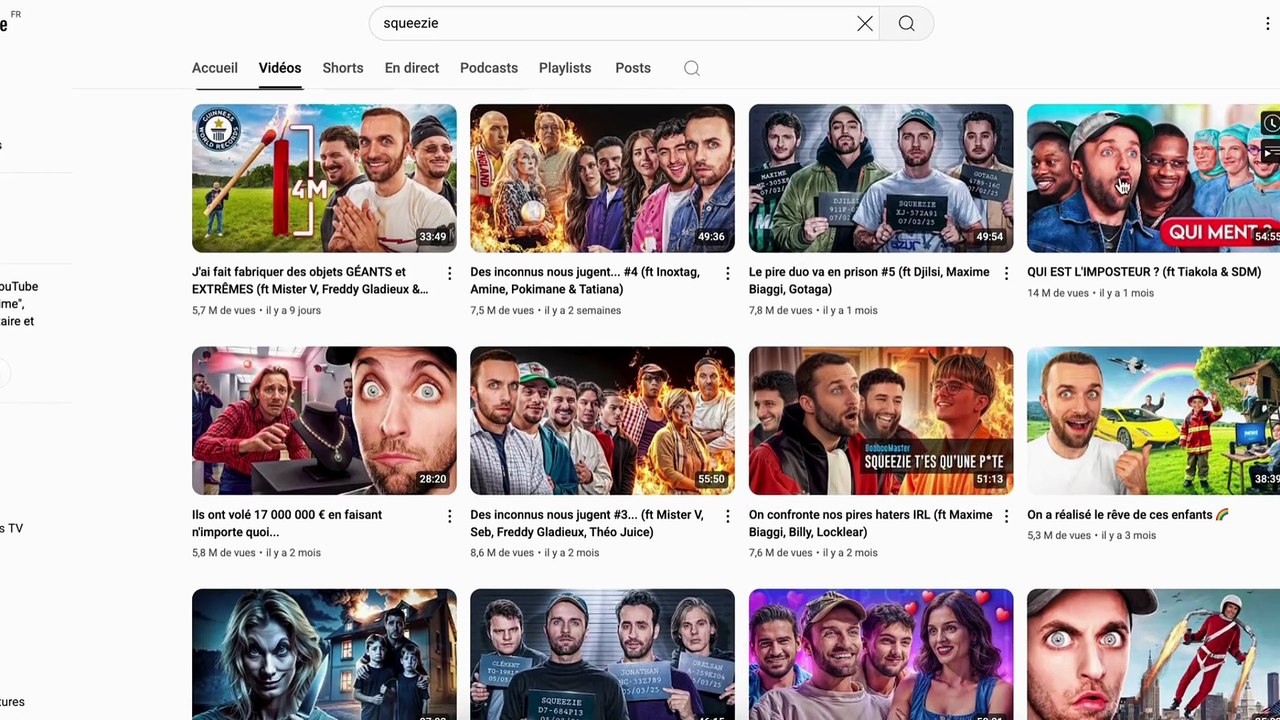Click the 28:20 duration badge
Viewport: 1280px width, 720px height.
click(433, 480)
